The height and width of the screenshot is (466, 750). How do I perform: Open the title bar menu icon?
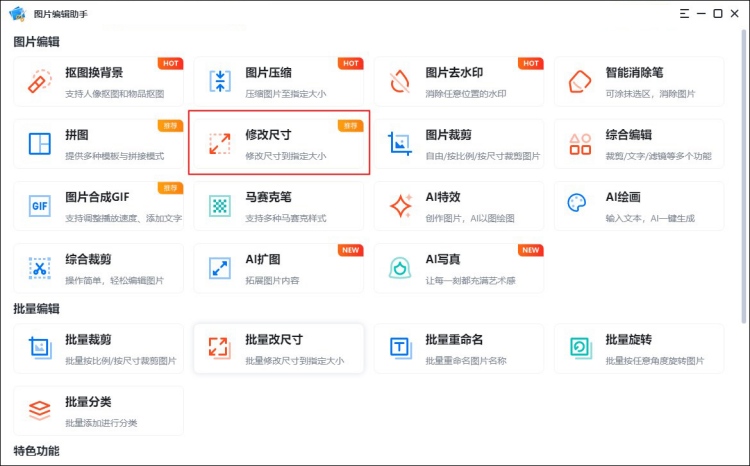[684, 13]
